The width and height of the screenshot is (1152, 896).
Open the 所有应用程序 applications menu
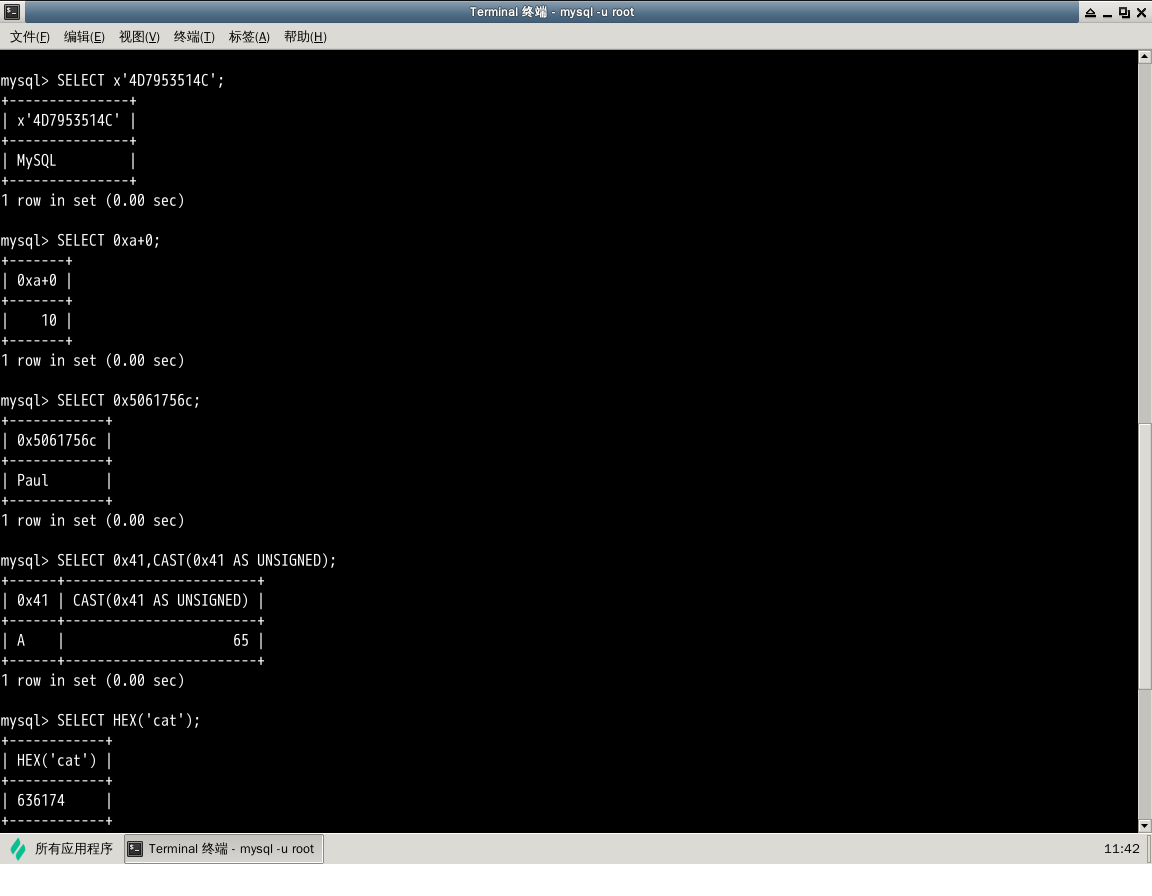[x=61, y=849]
